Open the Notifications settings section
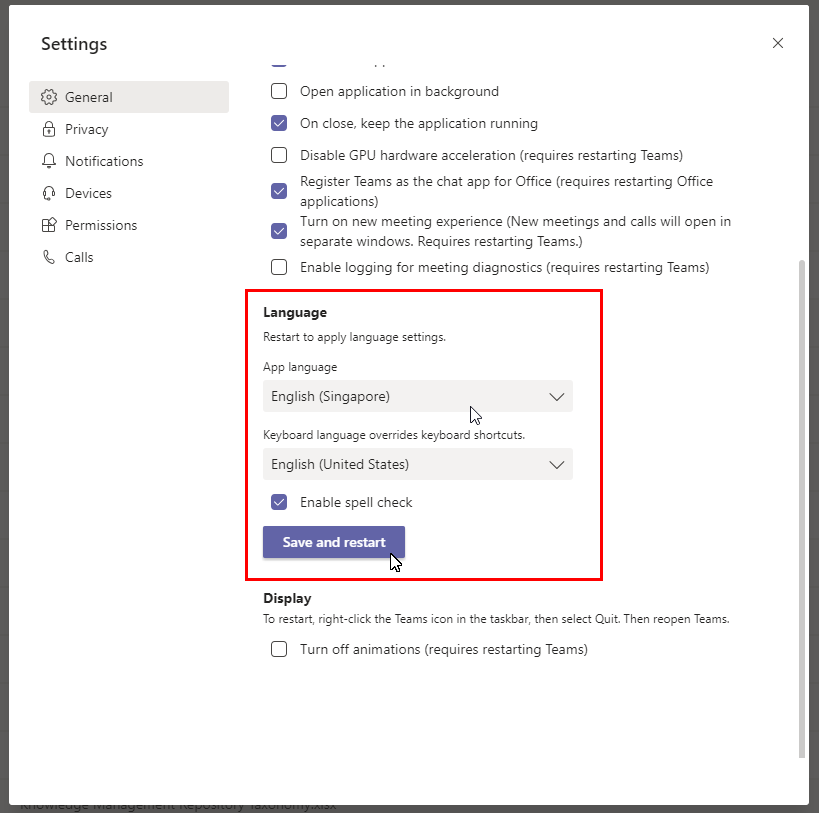 [128, 161]
